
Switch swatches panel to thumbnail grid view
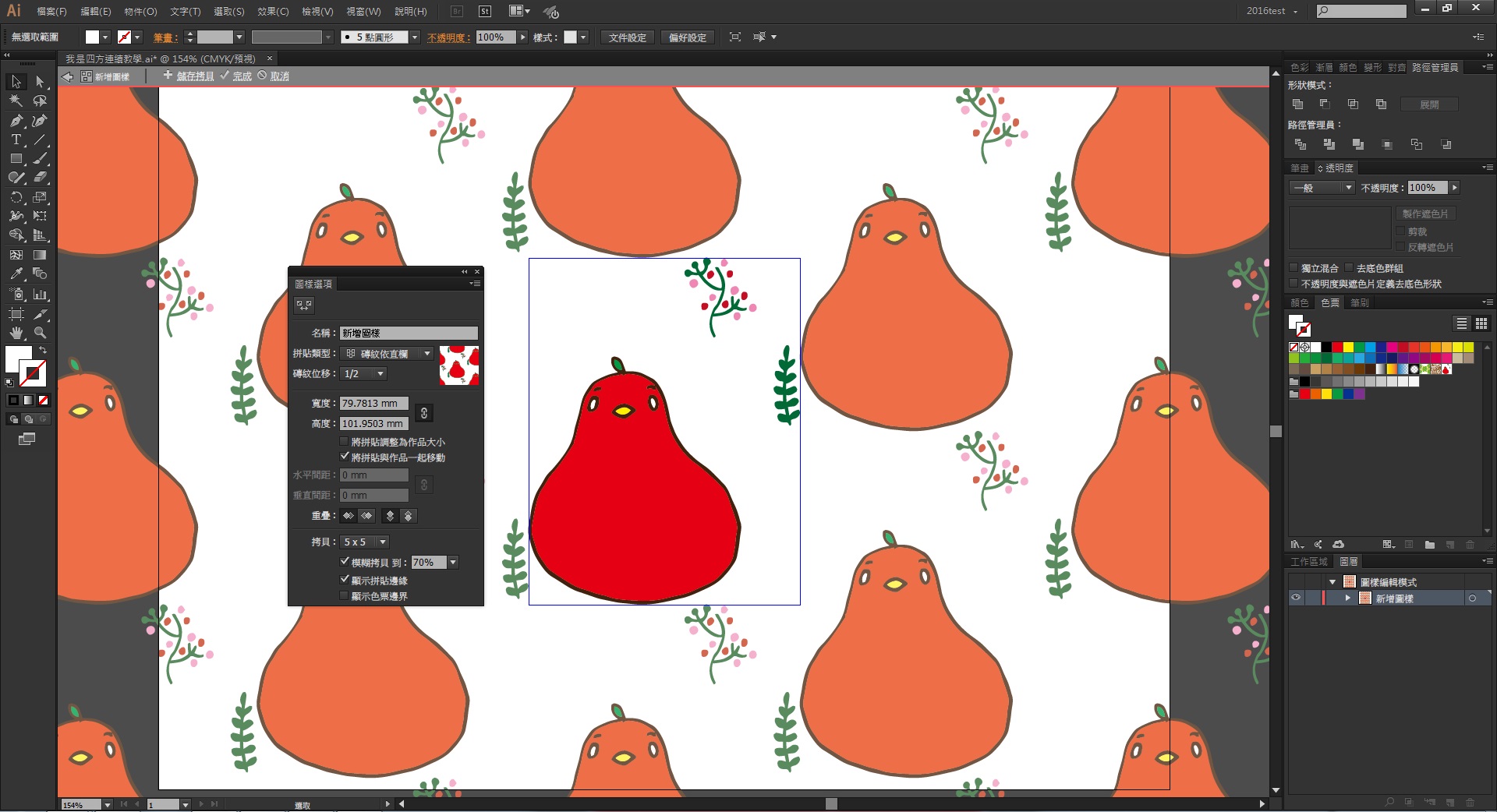pos(1481,323)
